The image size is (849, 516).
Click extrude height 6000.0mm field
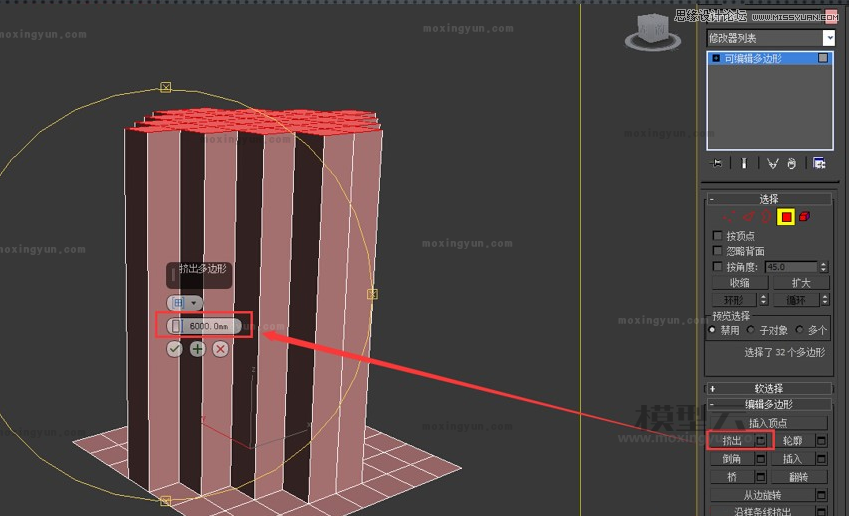coord(209,326)
